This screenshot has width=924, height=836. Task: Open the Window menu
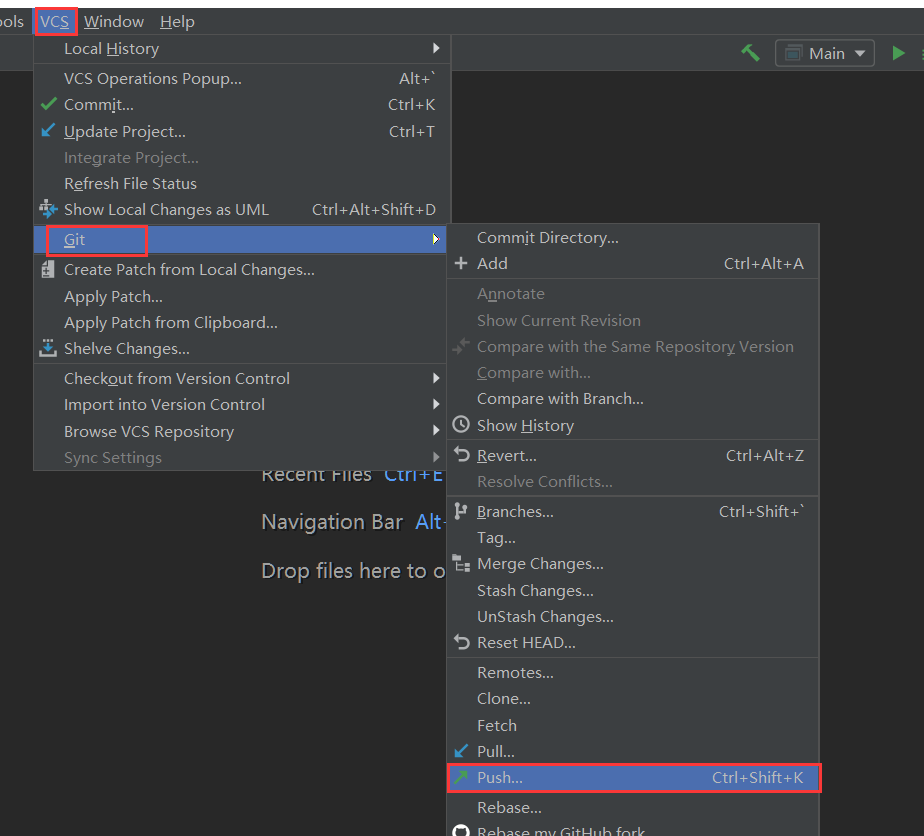coord(114,22)
